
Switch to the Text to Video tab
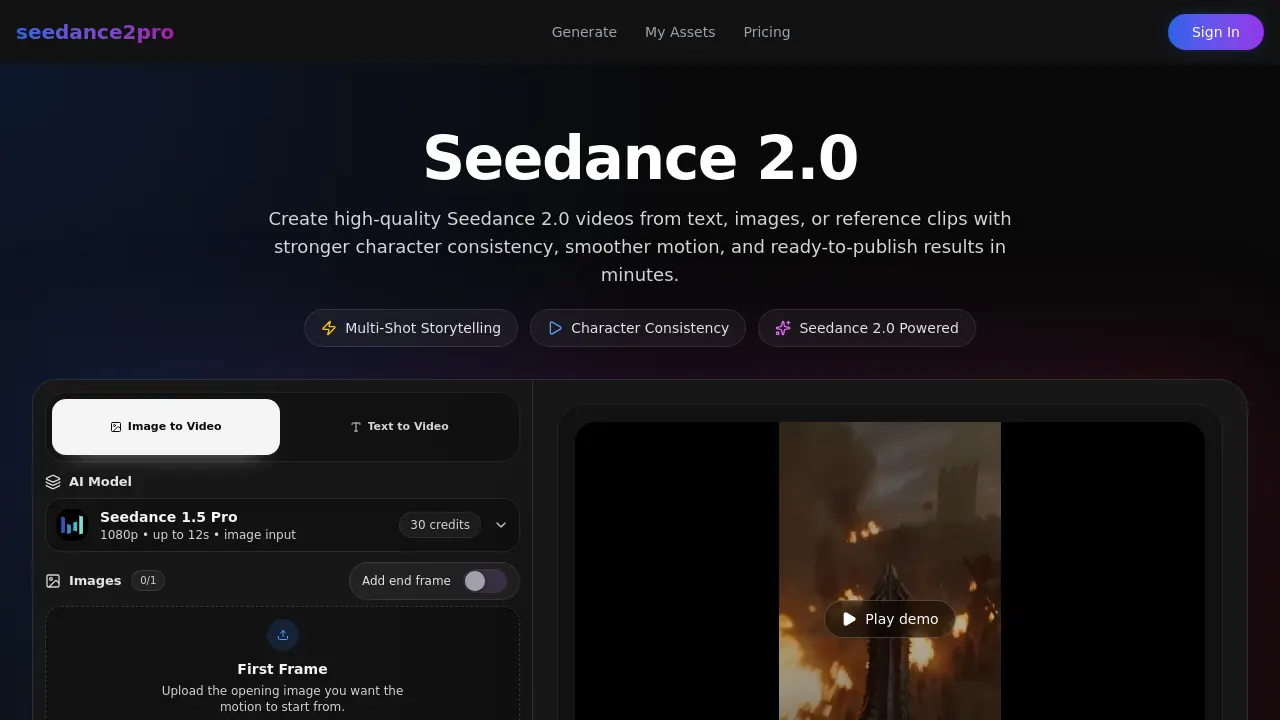(399, 427)
